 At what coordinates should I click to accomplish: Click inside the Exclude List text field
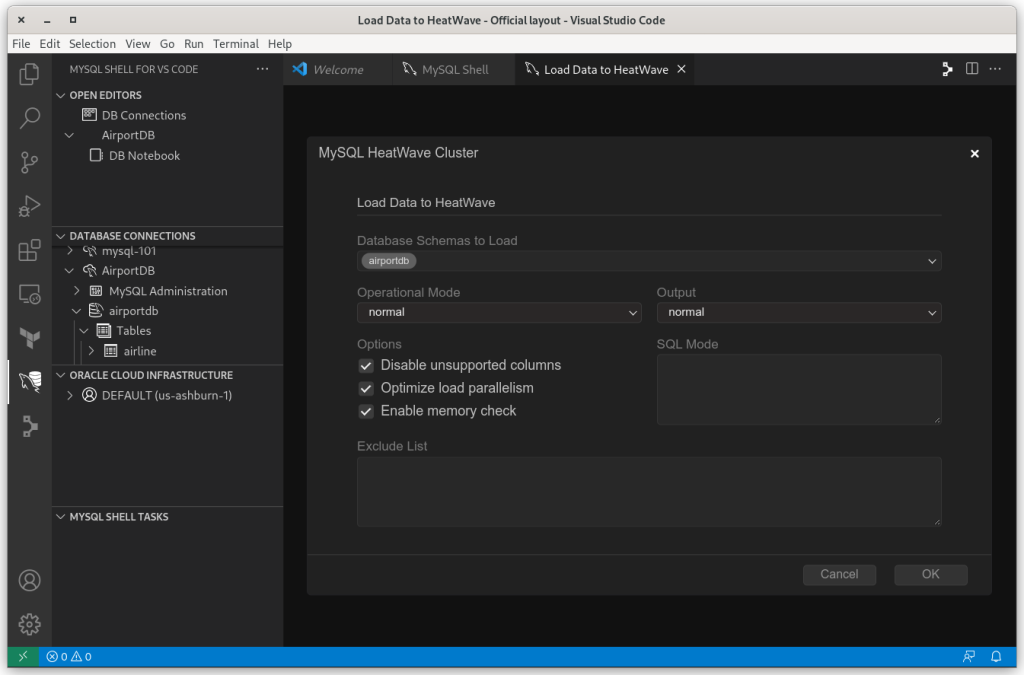tap(648, 490)
